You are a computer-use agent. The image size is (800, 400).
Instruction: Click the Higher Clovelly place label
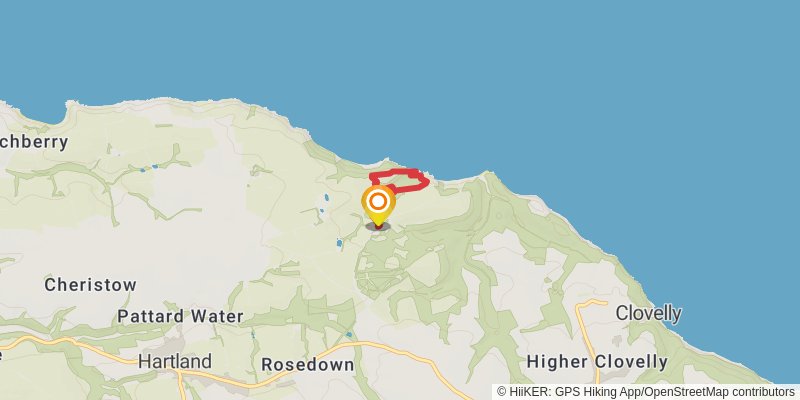[x=597, y=363]
